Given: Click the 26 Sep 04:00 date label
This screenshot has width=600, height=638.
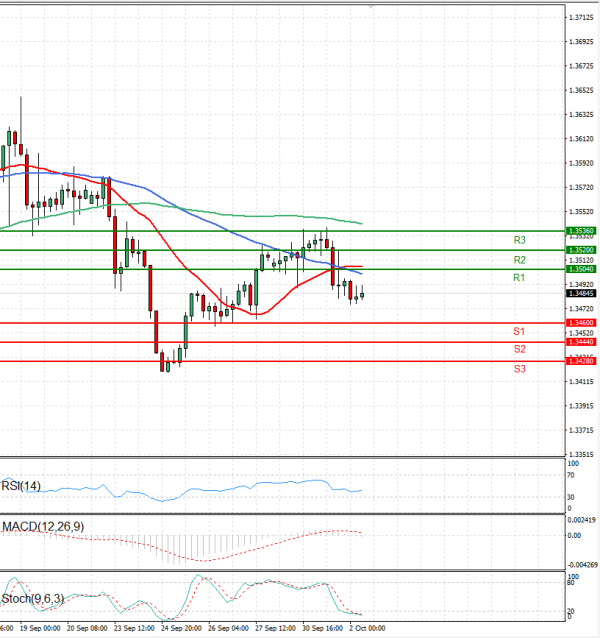Looking at the screenshot, I should point(228,628).
